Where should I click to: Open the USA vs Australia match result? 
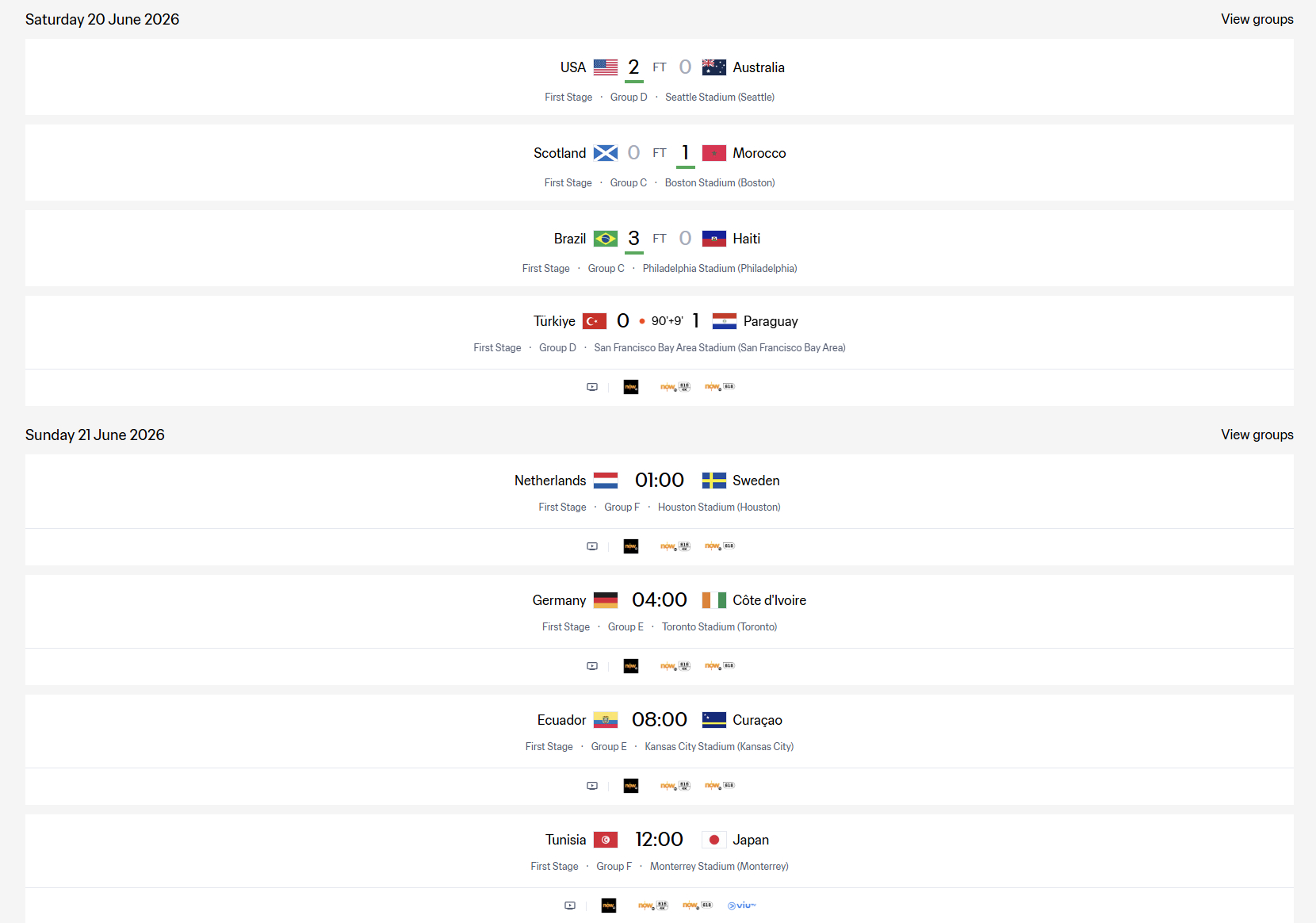tap(660, 77)
